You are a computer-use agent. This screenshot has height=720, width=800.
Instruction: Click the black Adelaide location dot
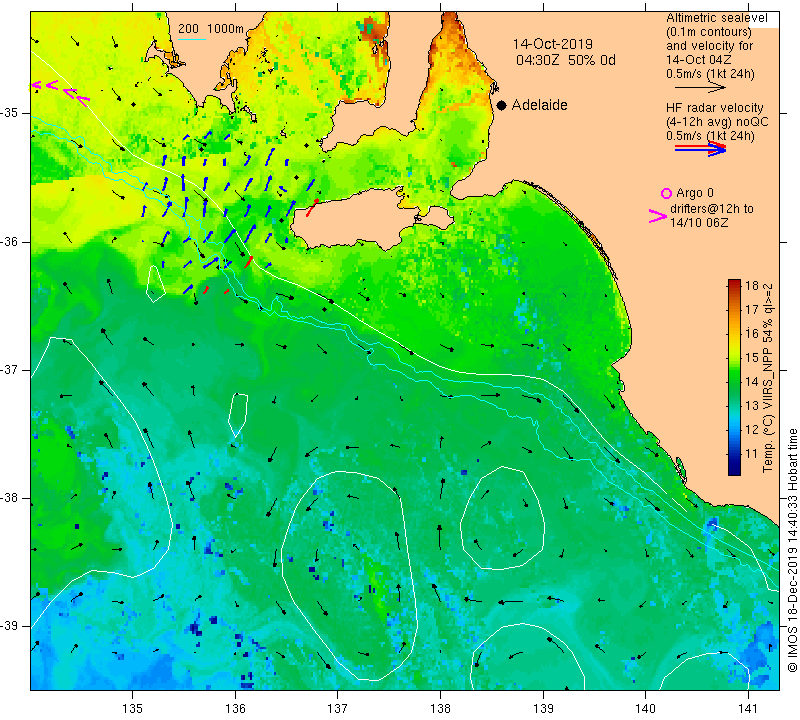tap(502, 105)
